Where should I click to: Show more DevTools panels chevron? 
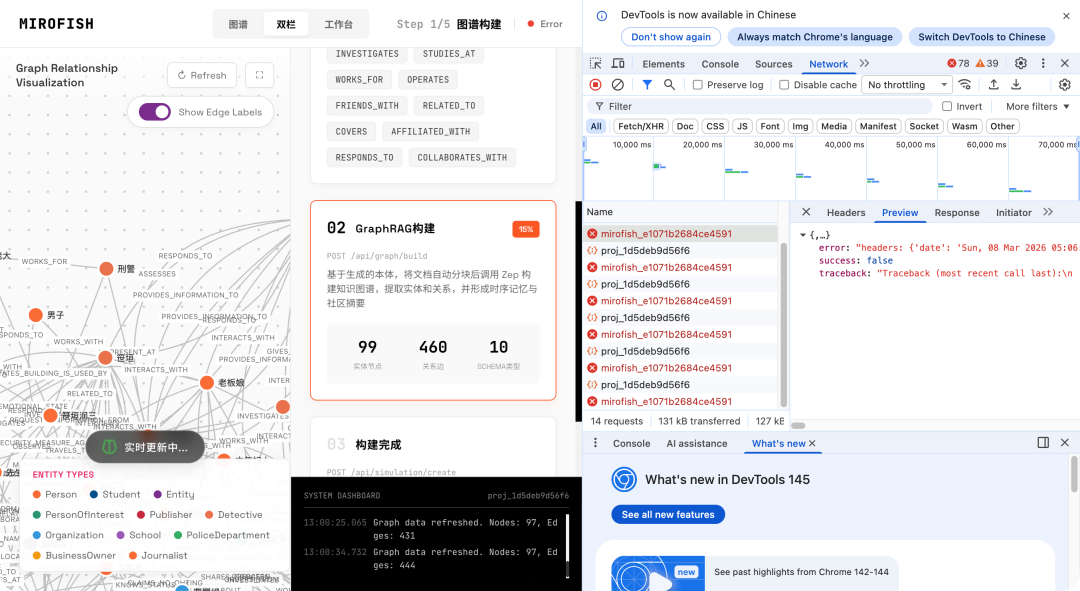[864, 63]
